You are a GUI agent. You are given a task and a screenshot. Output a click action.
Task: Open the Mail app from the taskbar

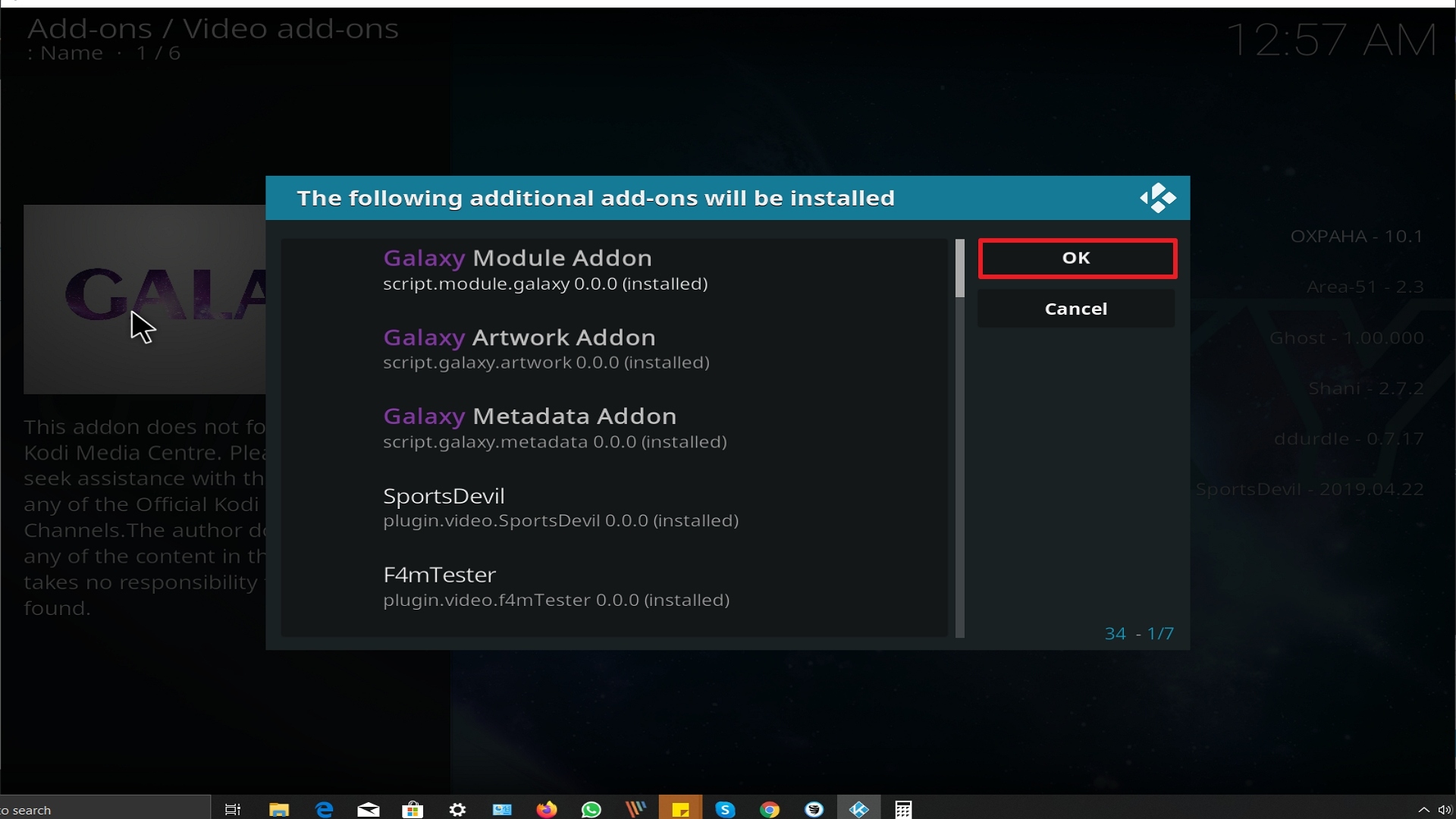click(369, 809)
